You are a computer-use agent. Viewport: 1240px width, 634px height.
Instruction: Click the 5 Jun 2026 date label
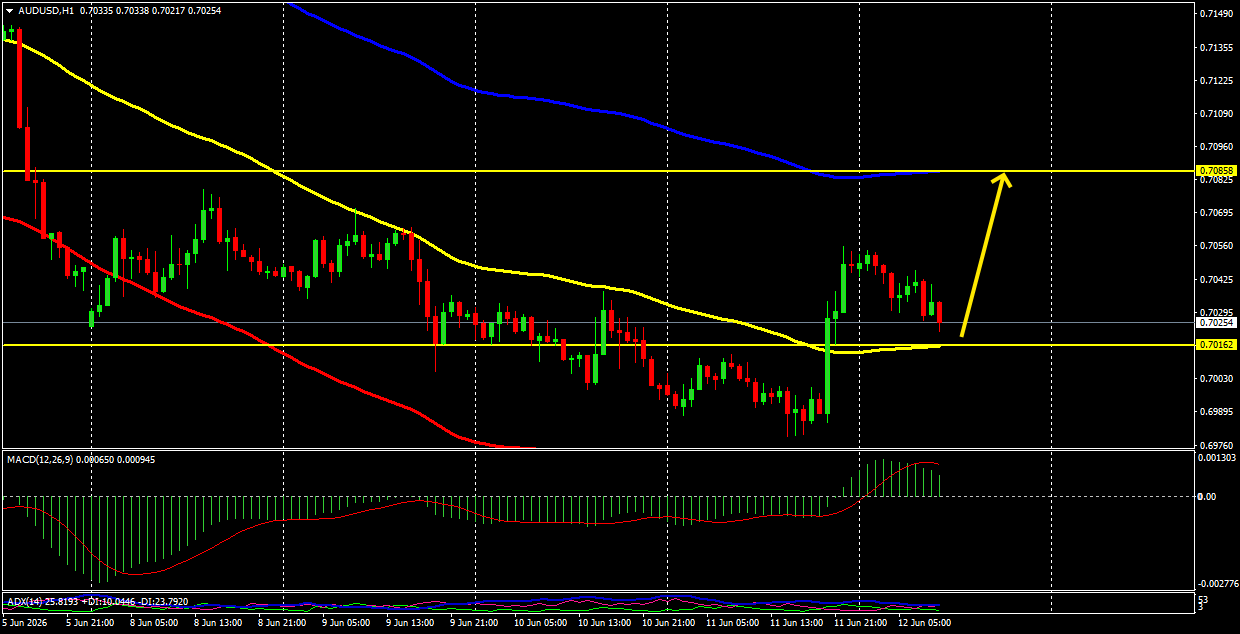pyautogui.click(x=25, y=622)
